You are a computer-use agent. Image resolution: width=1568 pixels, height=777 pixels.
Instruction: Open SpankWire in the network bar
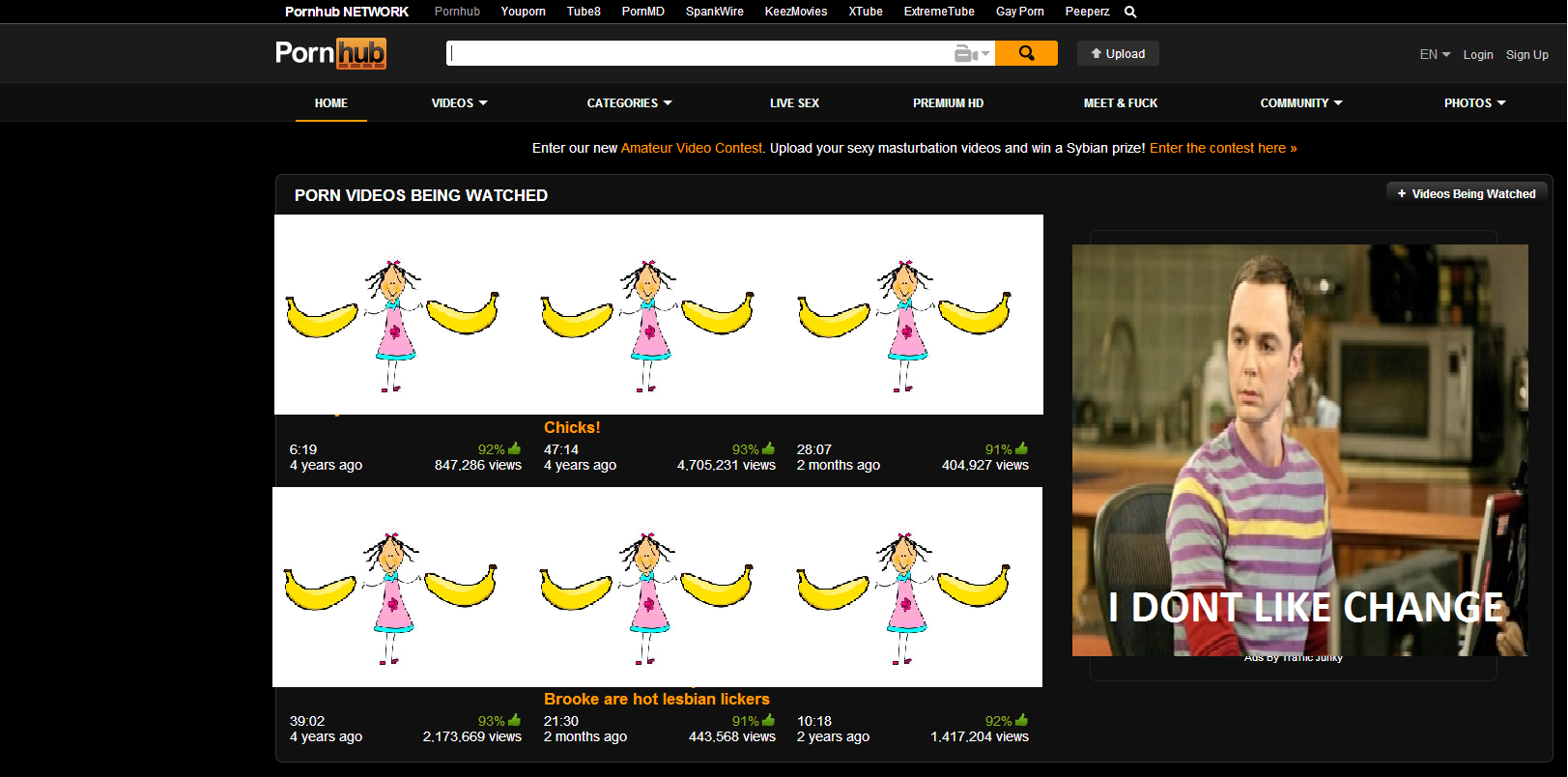pos(715,12)
